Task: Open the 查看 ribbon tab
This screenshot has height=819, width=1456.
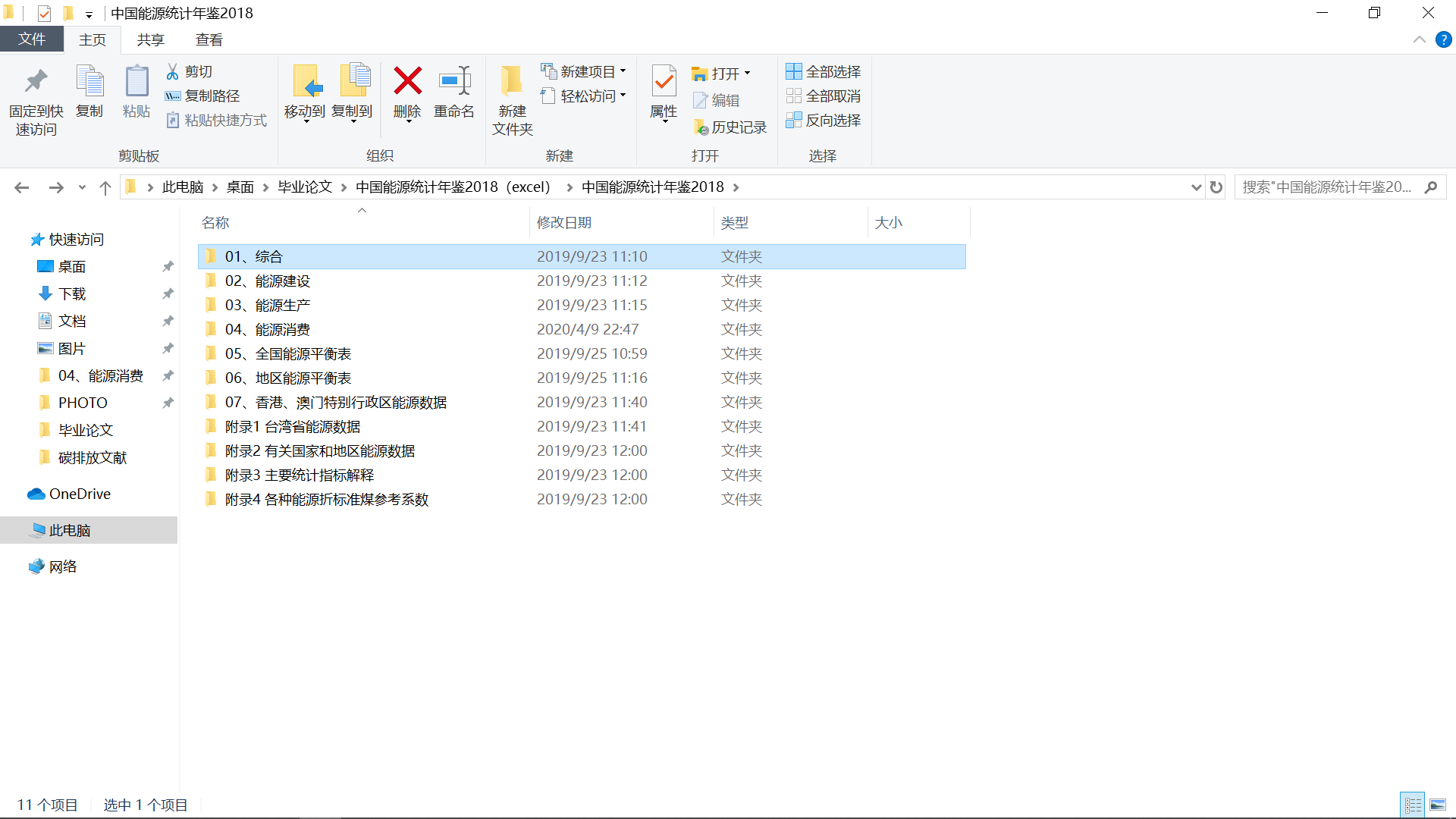Action: (209, 39)
